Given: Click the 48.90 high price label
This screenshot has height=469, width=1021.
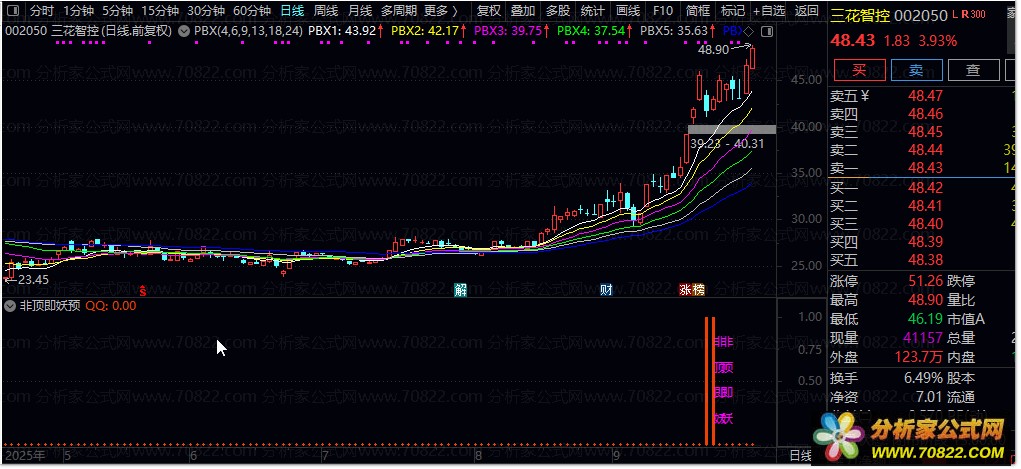Looking at the screenshot, I should 713,50.
